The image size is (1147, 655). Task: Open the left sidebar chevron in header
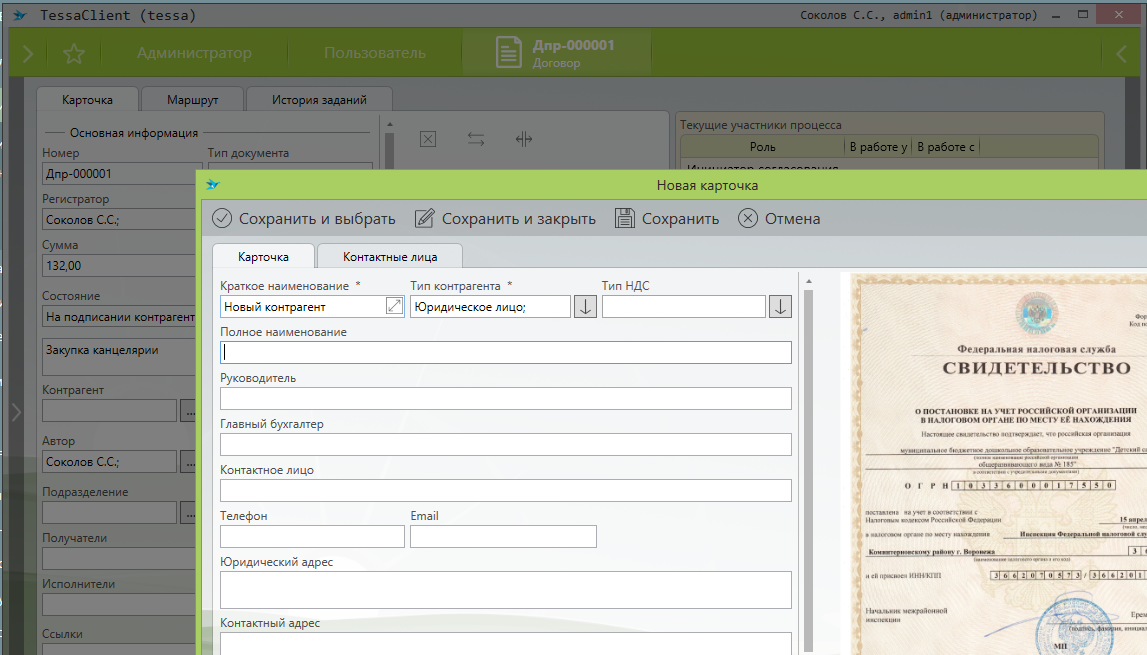click(x=27, y=54)
